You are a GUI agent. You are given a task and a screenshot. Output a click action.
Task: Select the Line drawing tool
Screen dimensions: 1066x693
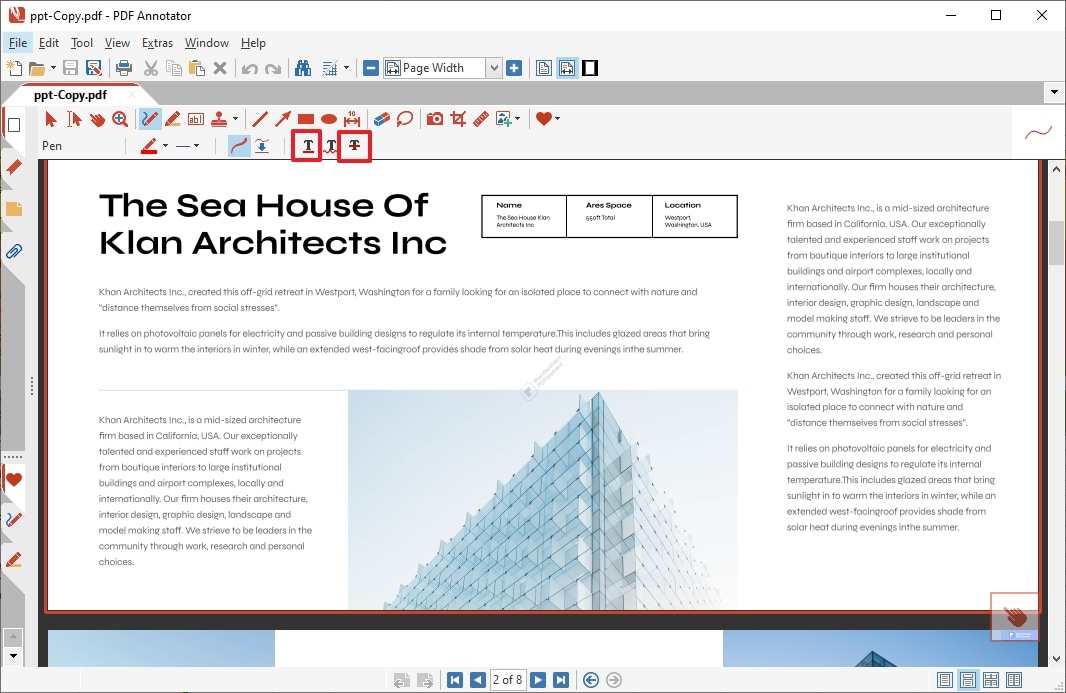pyautogui.click(x=260, y=119)
